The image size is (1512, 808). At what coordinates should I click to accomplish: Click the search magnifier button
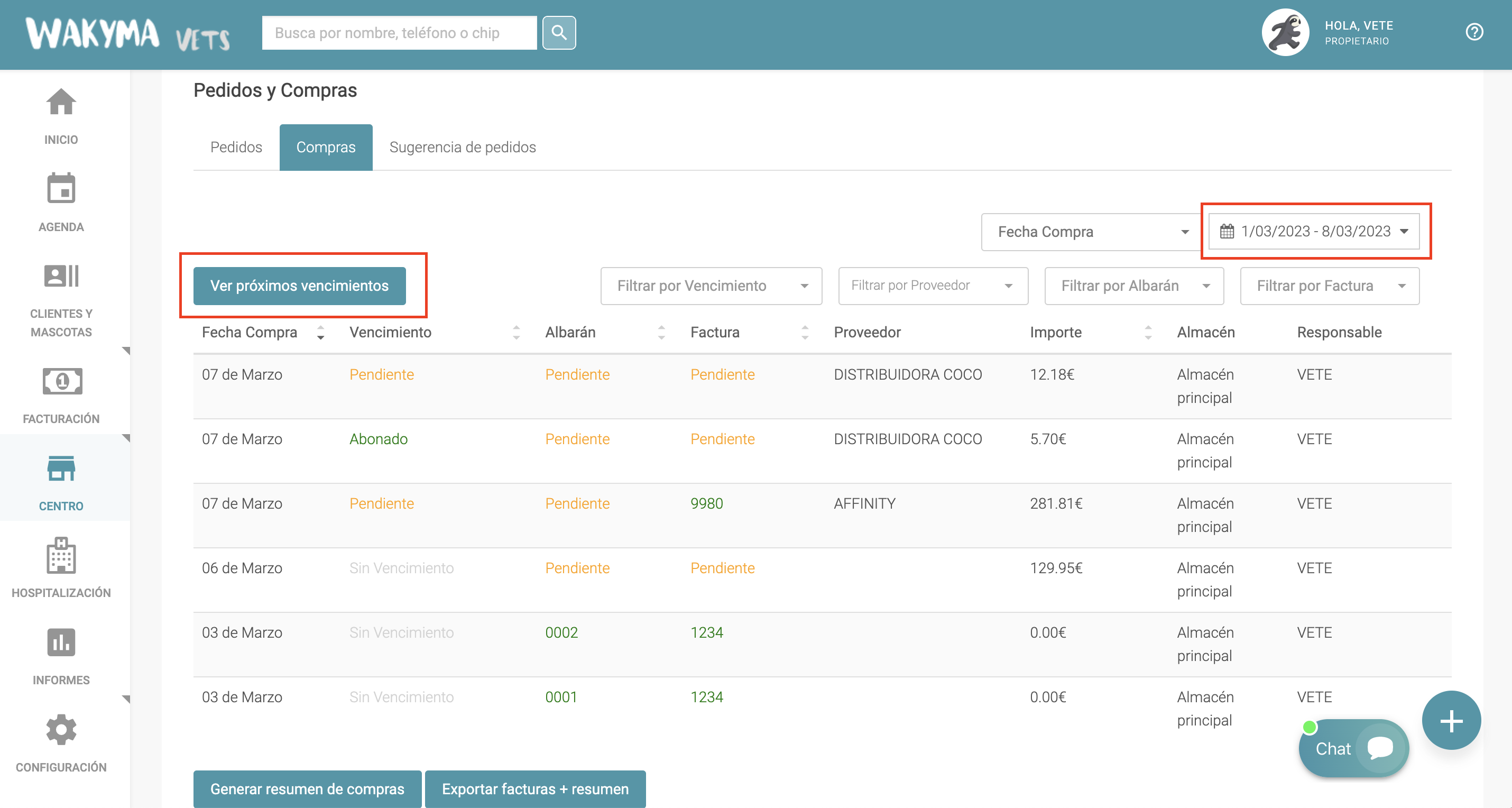click(558, 33)
